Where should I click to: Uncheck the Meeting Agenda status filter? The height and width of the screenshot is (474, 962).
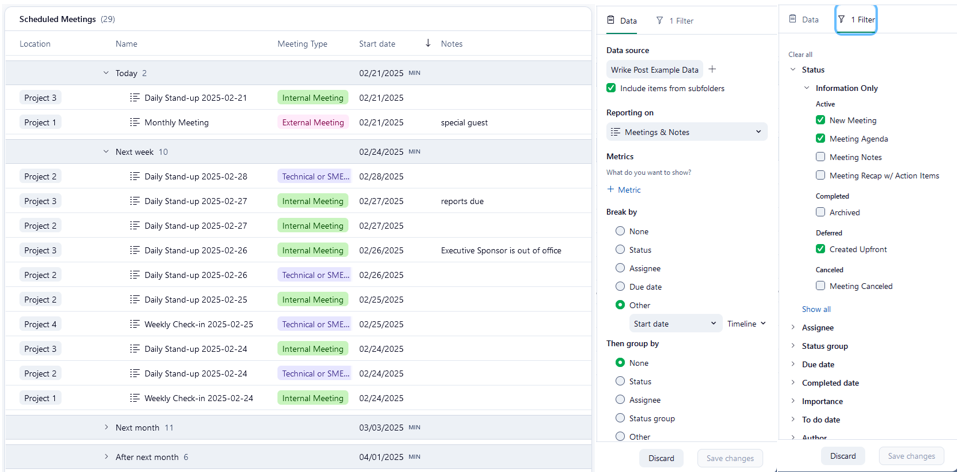coord(820,139)
